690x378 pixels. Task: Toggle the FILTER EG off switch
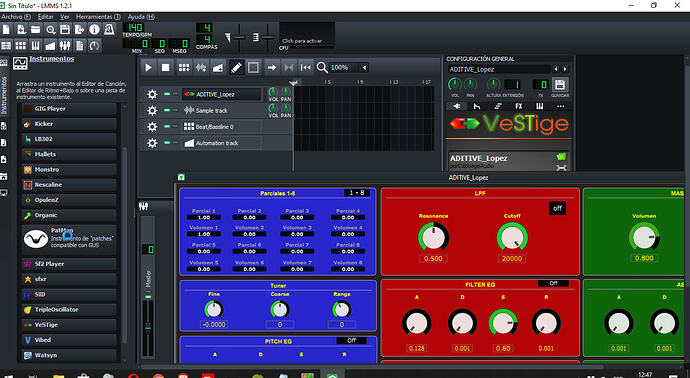click(553, 284)
